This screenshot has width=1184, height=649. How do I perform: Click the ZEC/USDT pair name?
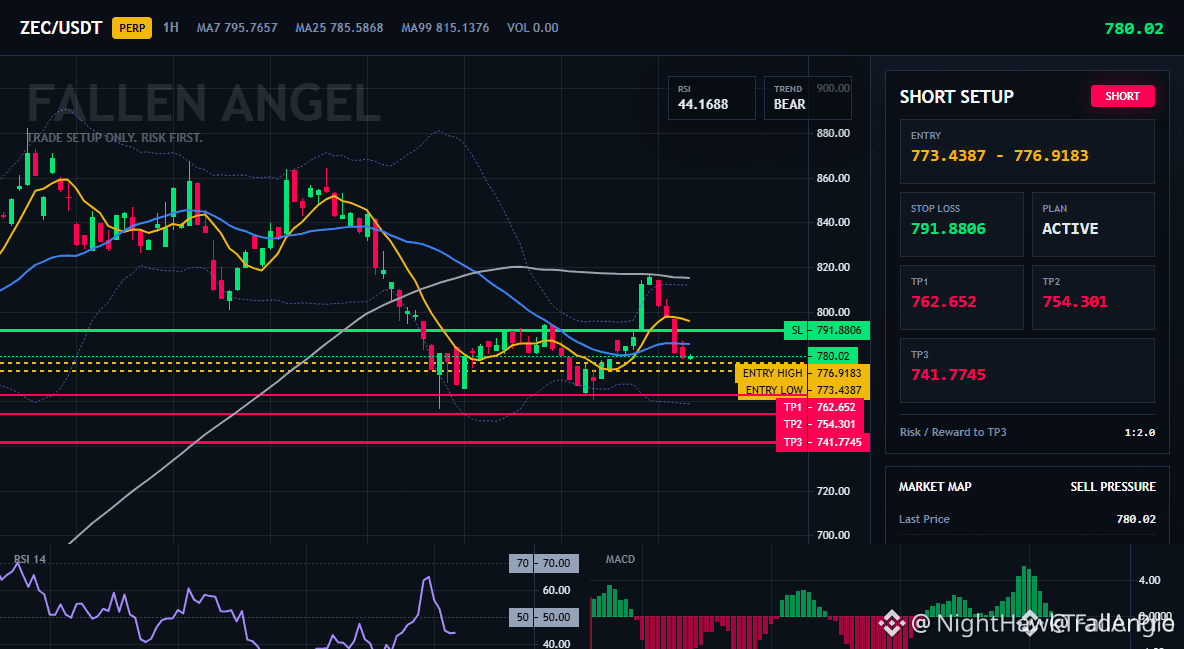60,28
